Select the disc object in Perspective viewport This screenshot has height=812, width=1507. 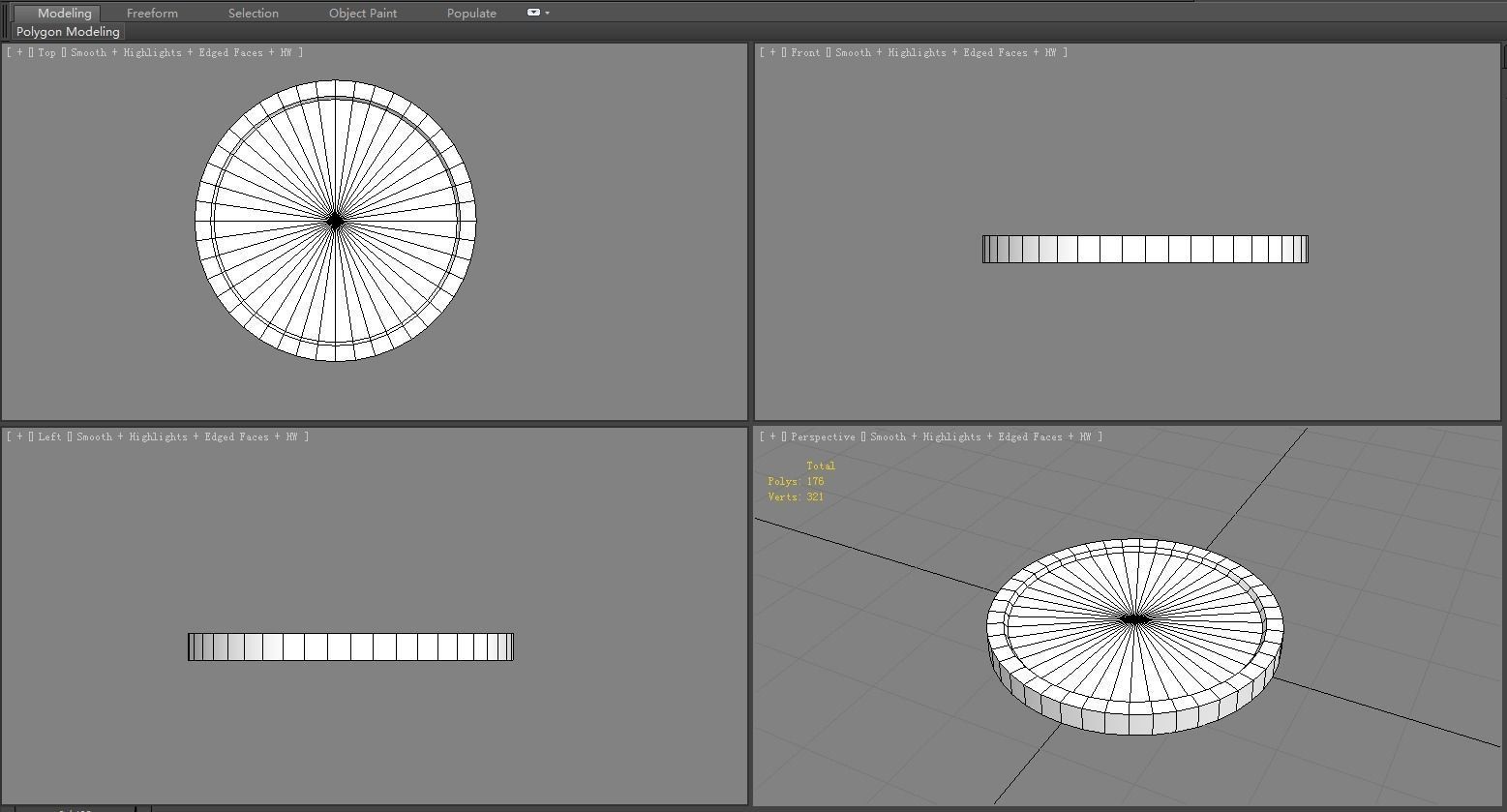pyautogui.click(x=1135, y=637)
